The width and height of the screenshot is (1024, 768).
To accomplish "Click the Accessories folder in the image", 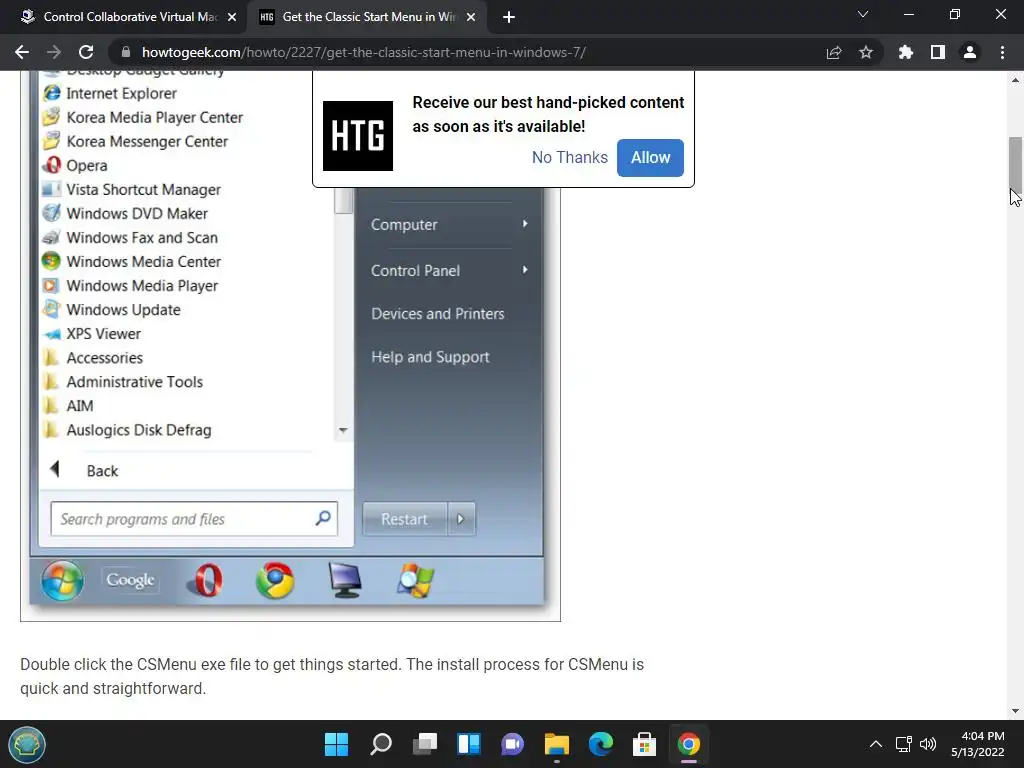I will pyautogui.click(x=92, y=358).
